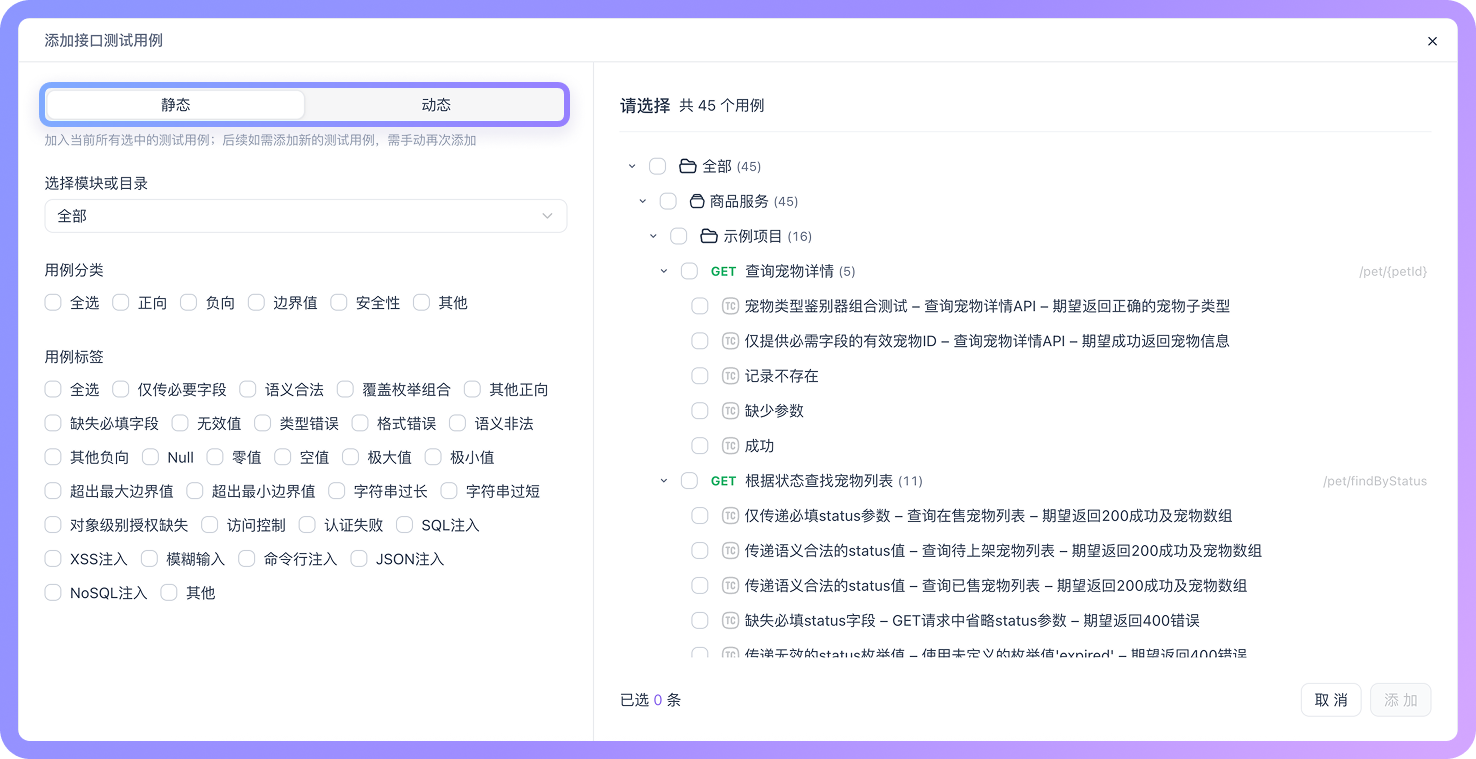
Task: Check the SQL注入 tag checkbox
Action: (x=404, y=524)
